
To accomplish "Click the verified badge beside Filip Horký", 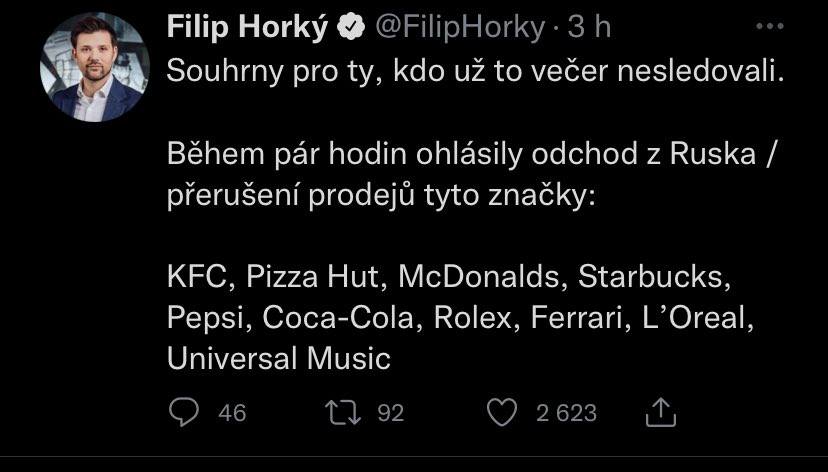I will click(x=350, y=29).
